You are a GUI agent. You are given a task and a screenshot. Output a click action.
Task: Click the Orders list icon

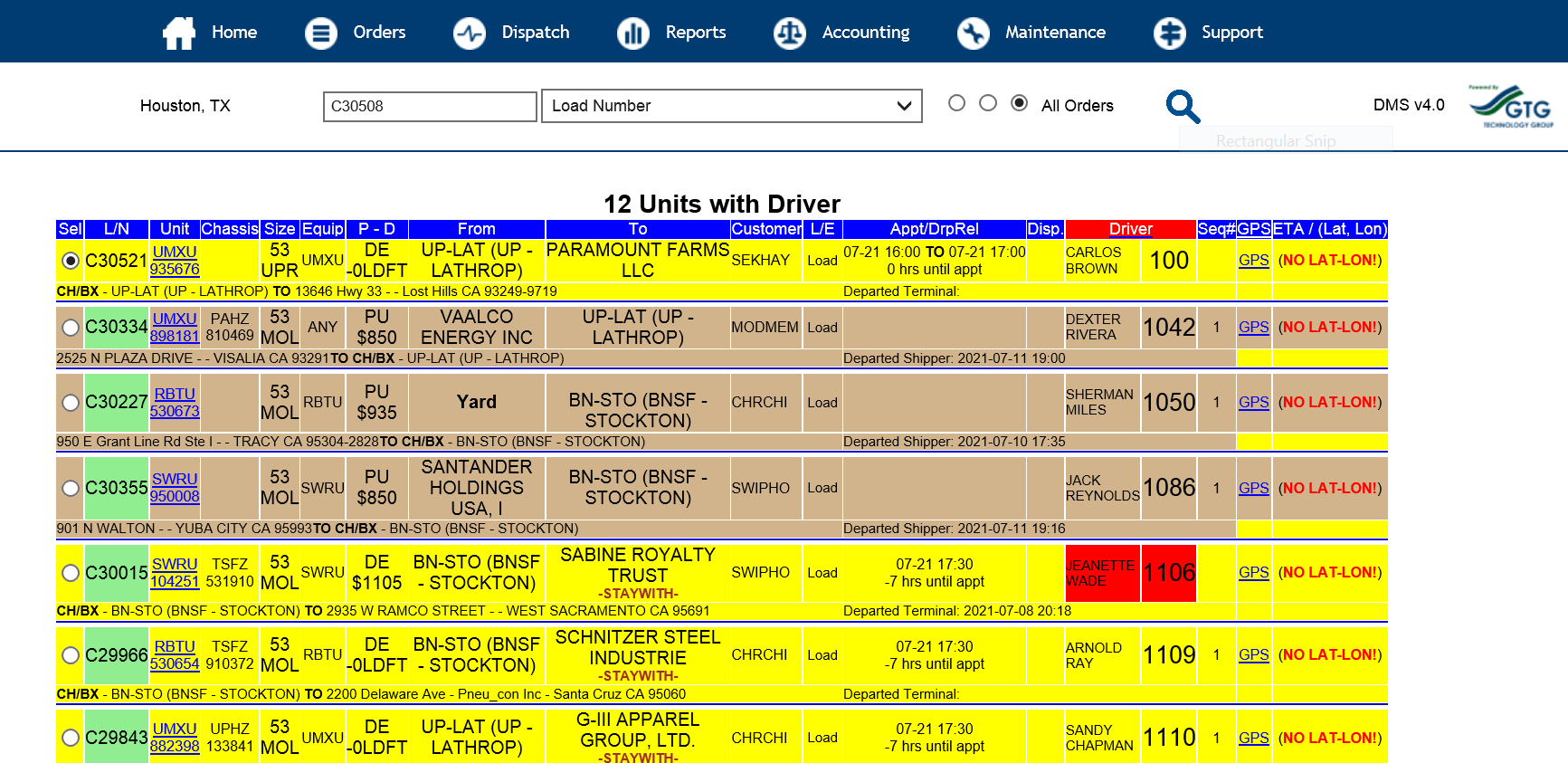point(320,33)
